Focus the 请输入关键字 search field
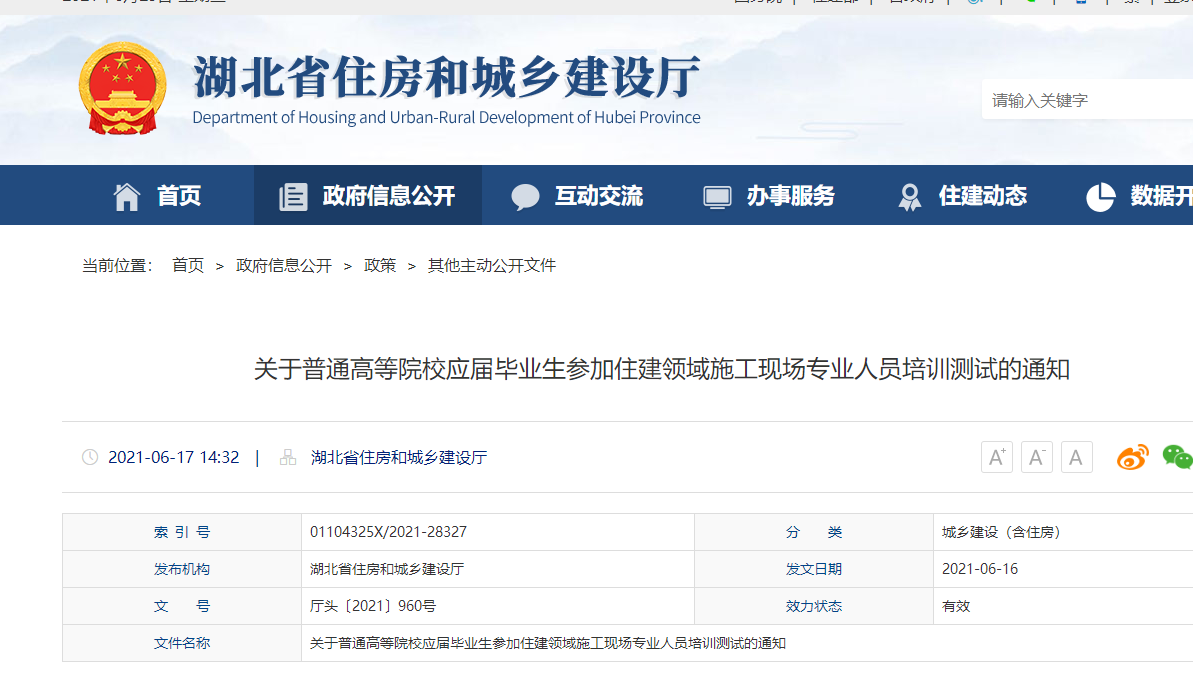Screen dimensions: 1193x677 [x=1088, y=100]
